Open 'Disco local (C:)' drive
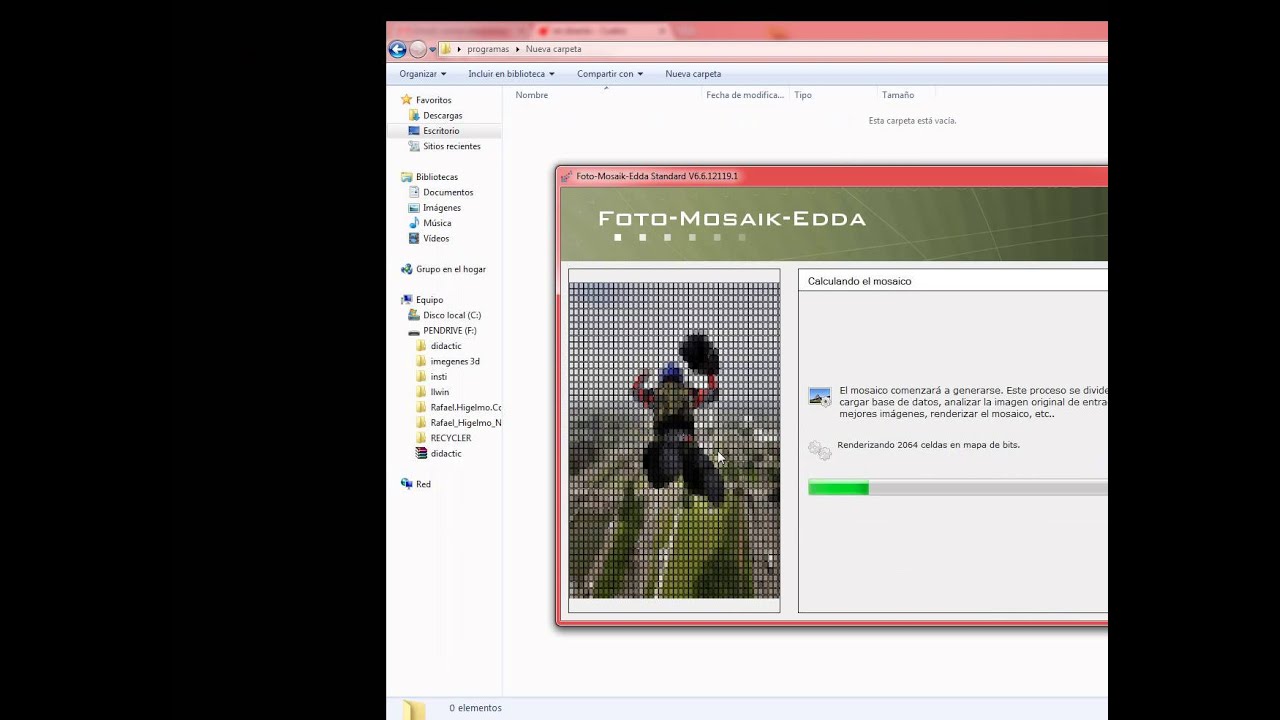The image size is (1280, 720). (x=452, y=315)
